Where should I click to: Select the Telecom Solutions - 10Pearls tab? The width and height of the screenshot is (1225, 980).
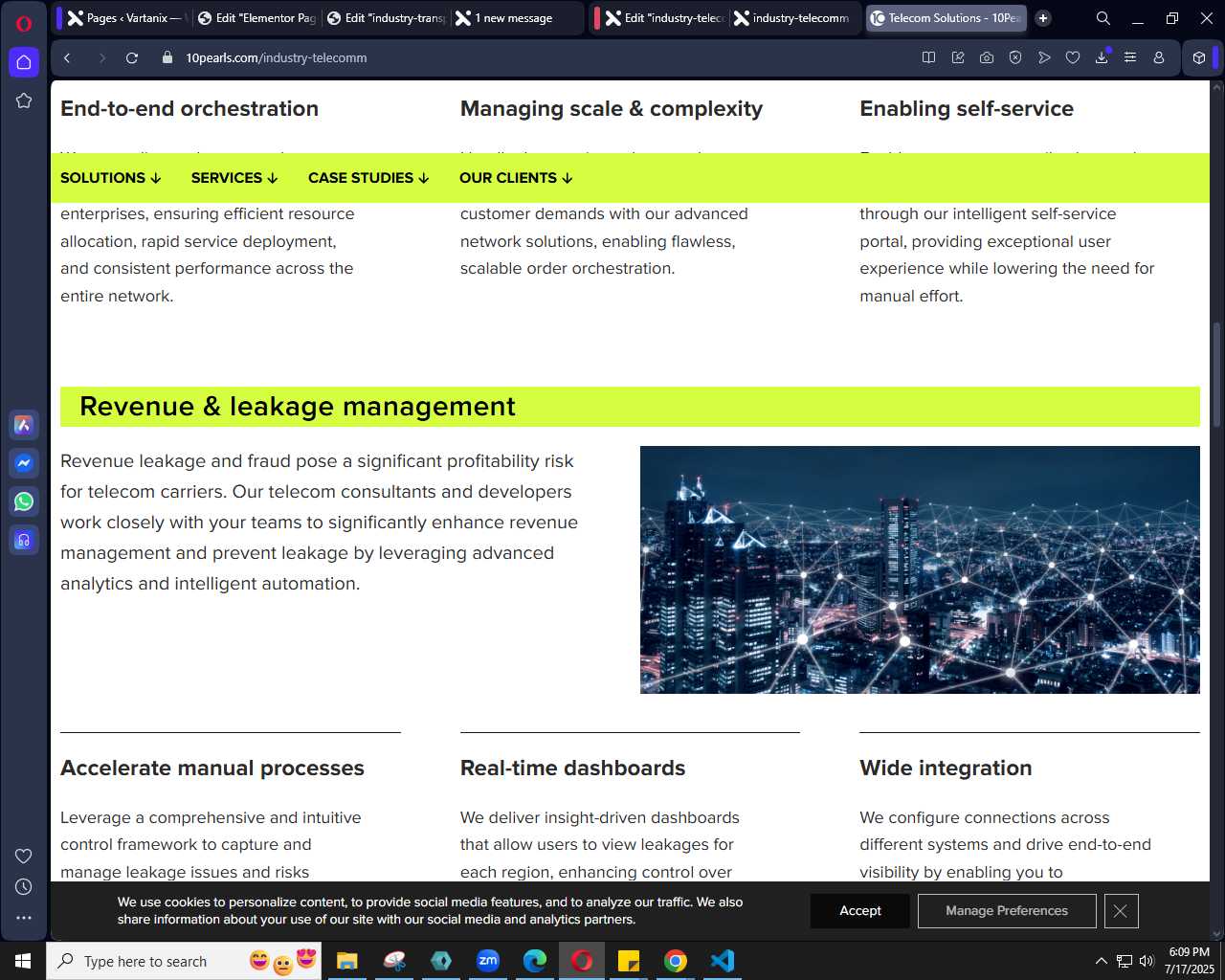coord(946,18)
